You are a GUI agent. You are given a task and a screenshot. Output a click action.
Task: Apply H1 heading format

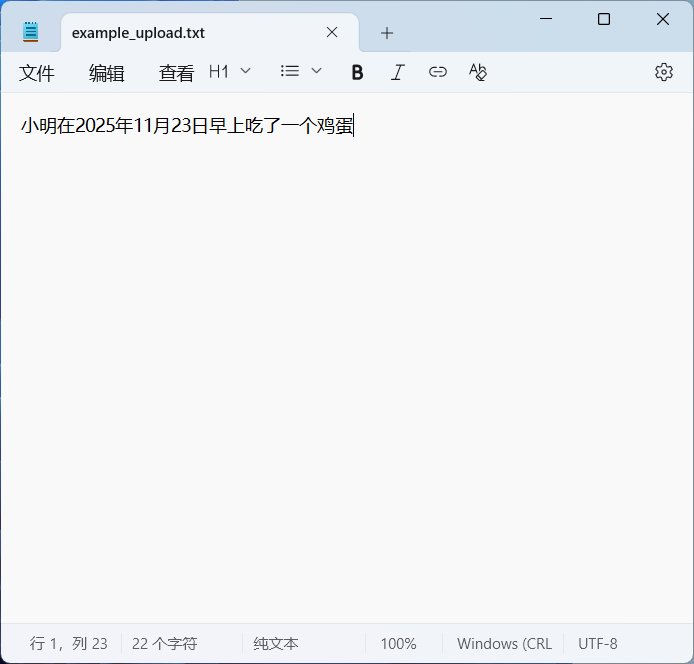point(219,71)
